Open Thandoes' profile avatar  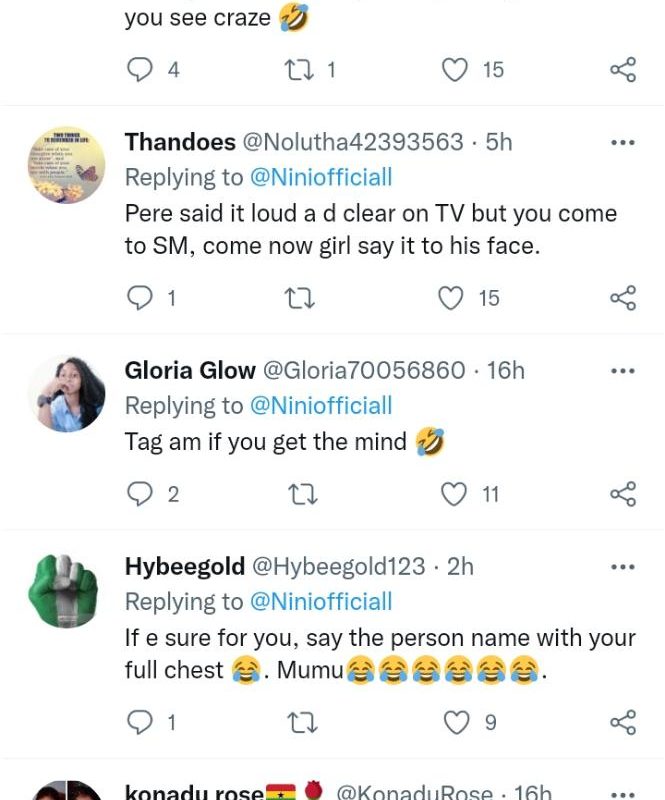tap(66, 165)
